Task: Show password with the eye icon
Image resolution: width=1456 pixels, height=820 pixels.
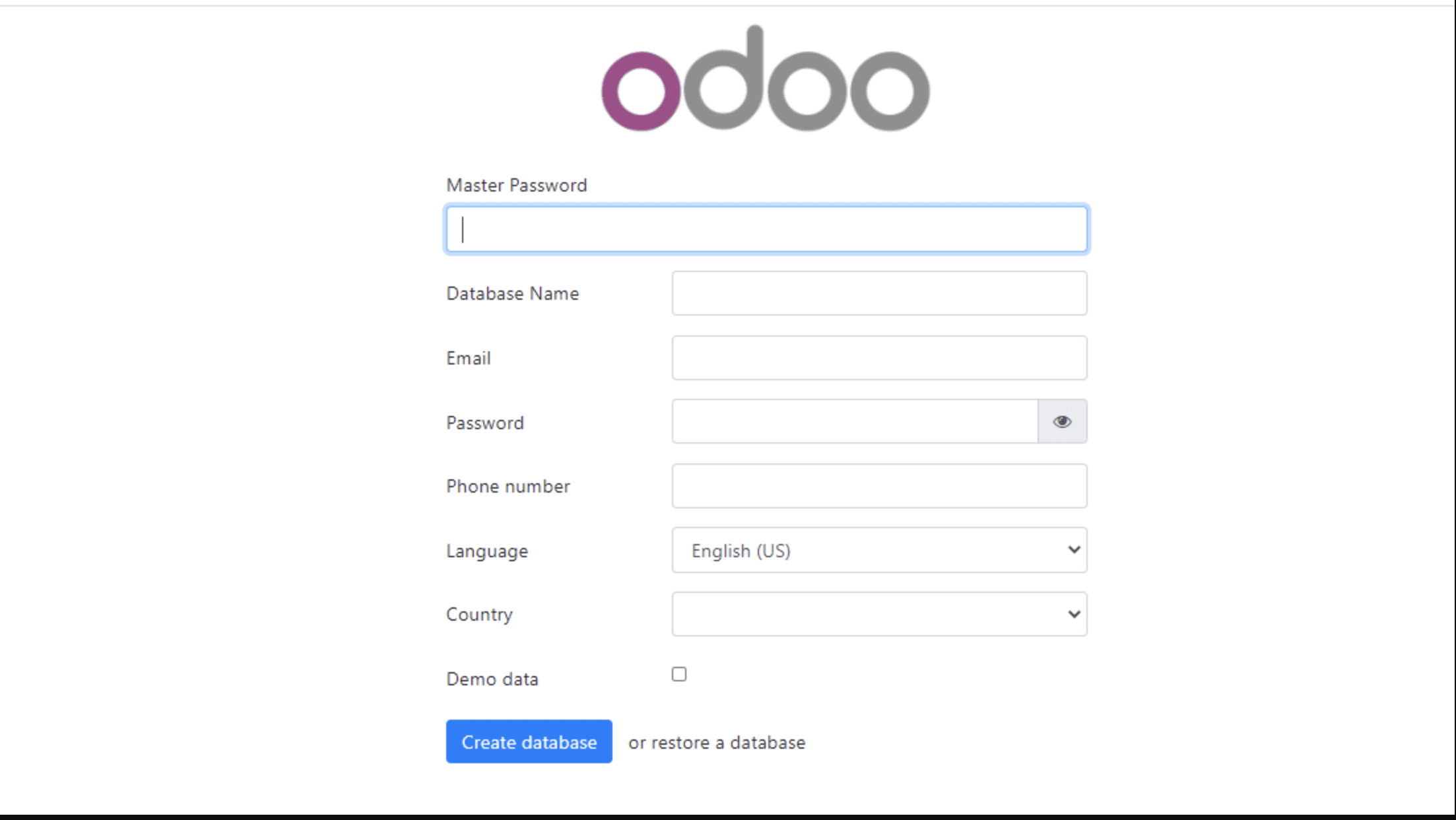Action: pos(1062,421)
